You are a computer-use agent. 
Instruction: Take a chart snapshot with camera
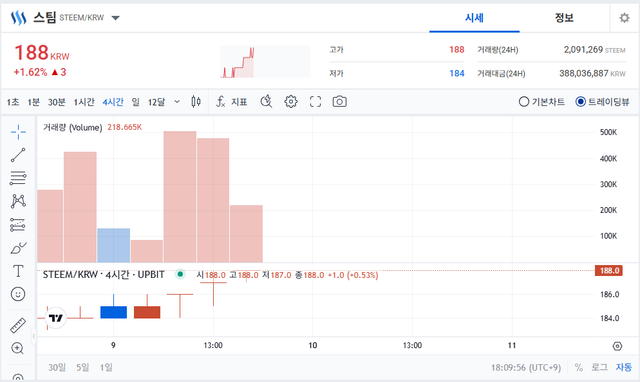pos(340,102)
